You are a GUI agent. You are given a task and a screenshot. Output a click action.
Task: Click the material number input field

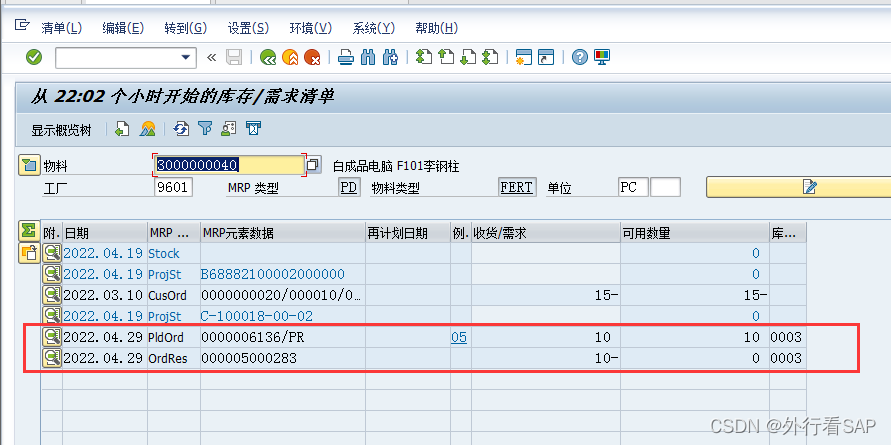point(228,165)
